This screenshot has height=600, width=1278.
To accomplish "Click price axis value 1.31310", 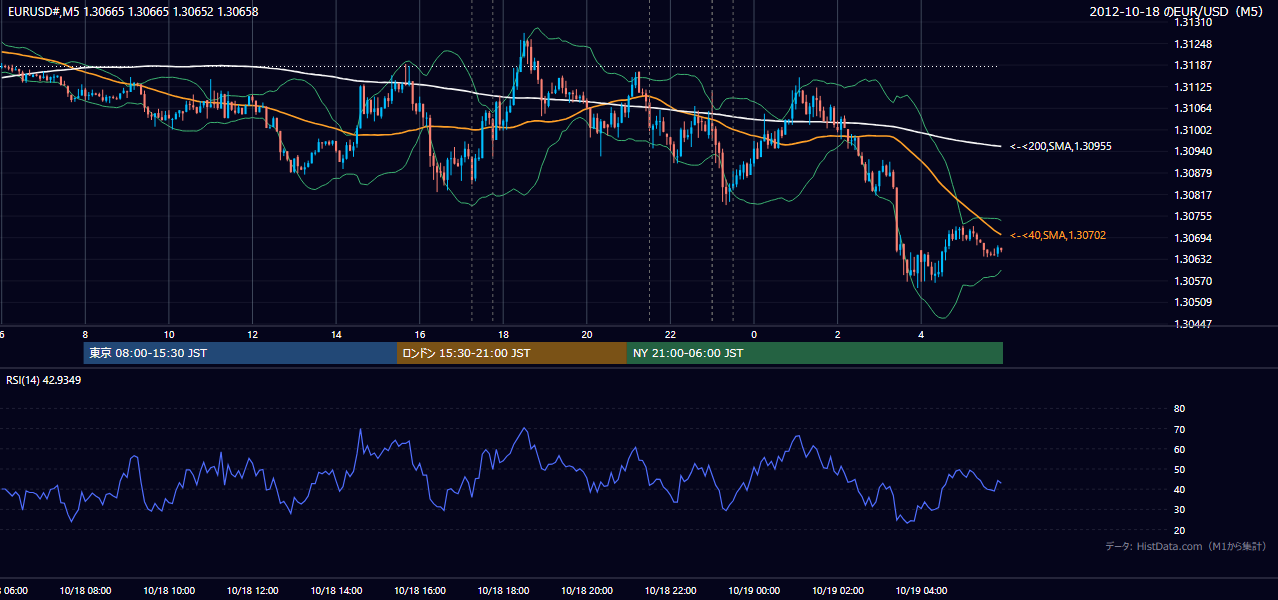I will [x=1193, y=22].
